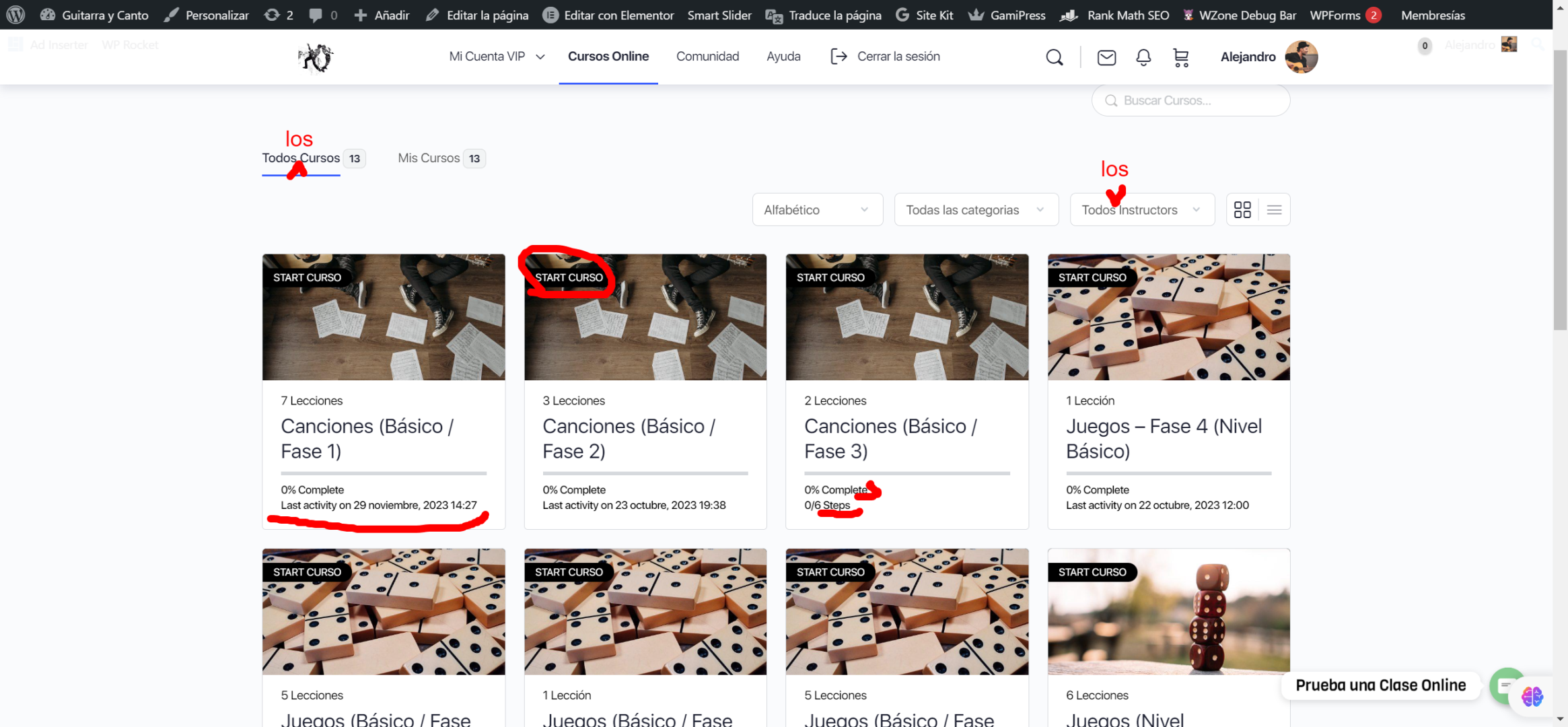Open the shopping cart icon
1568x727 pixels.
1181,57
